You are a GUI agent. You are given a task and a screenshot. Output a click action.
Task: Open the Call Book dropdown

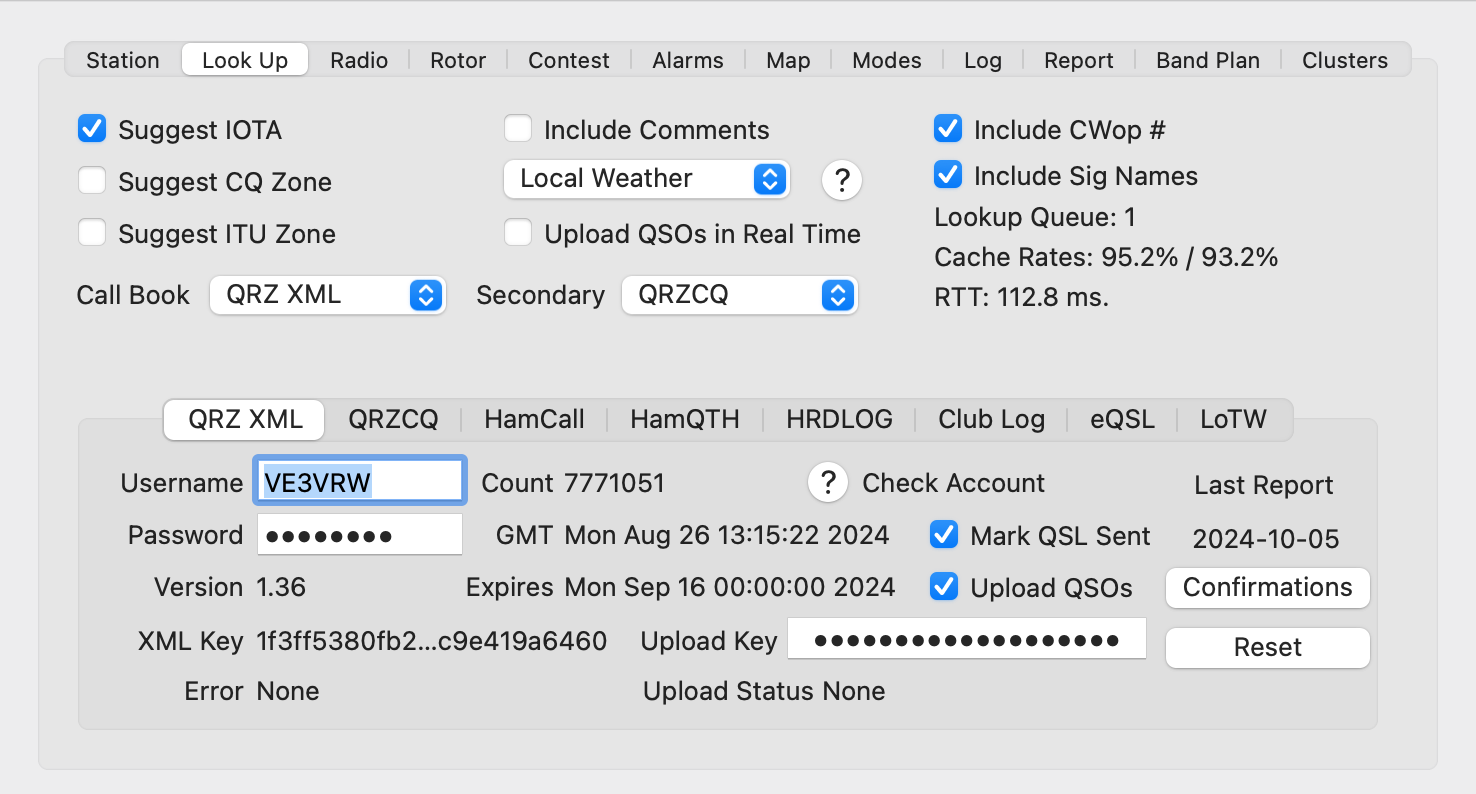327,295
